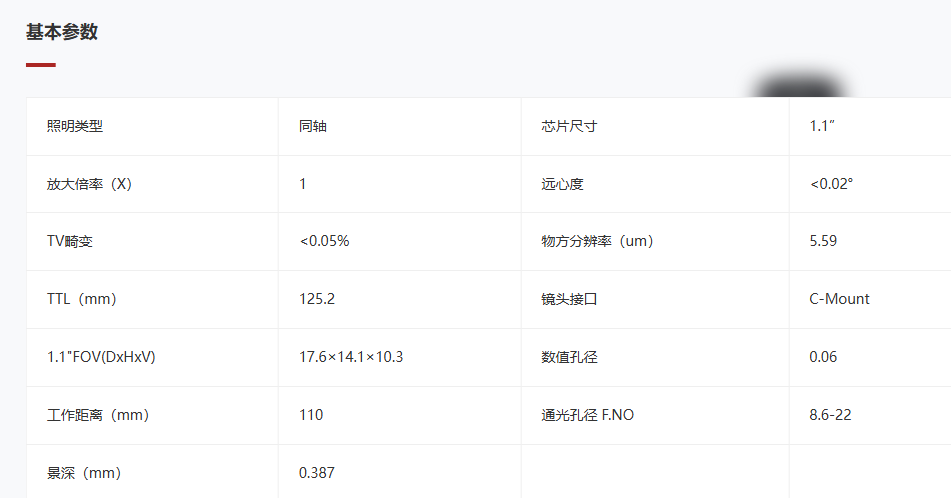Viewport: 951px width, 498px height.
Task: Click the 0.387 depth value
Action: (x=317, y=473)
